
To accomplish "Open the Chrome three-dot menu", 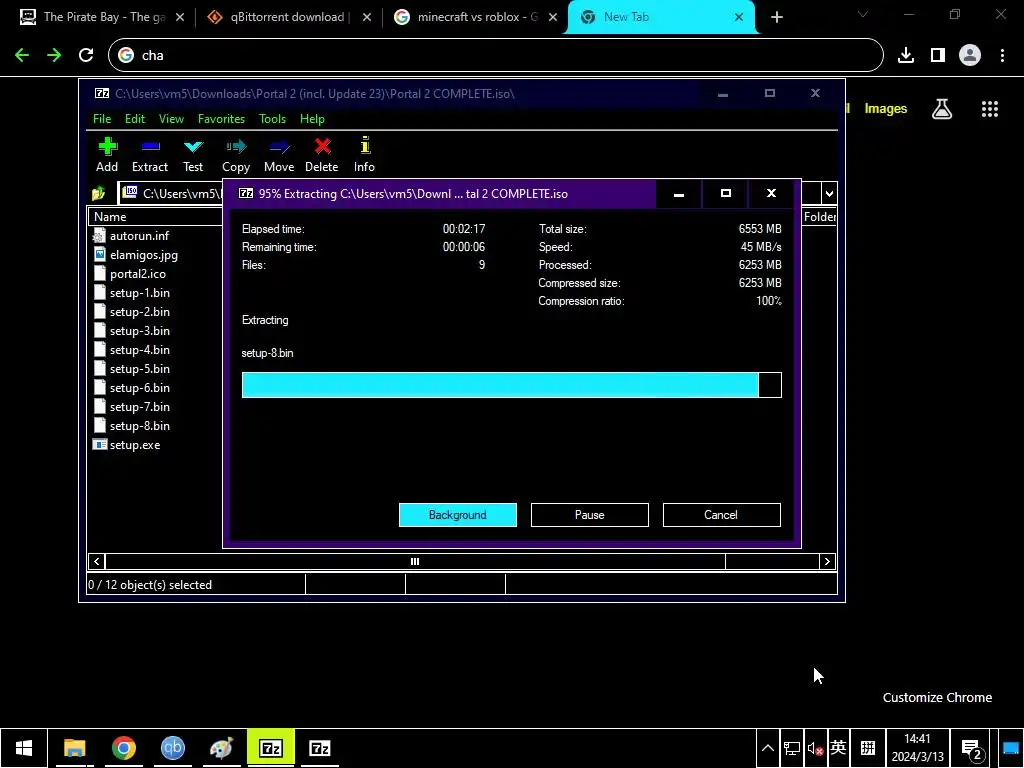I will tap(1002, 56).
